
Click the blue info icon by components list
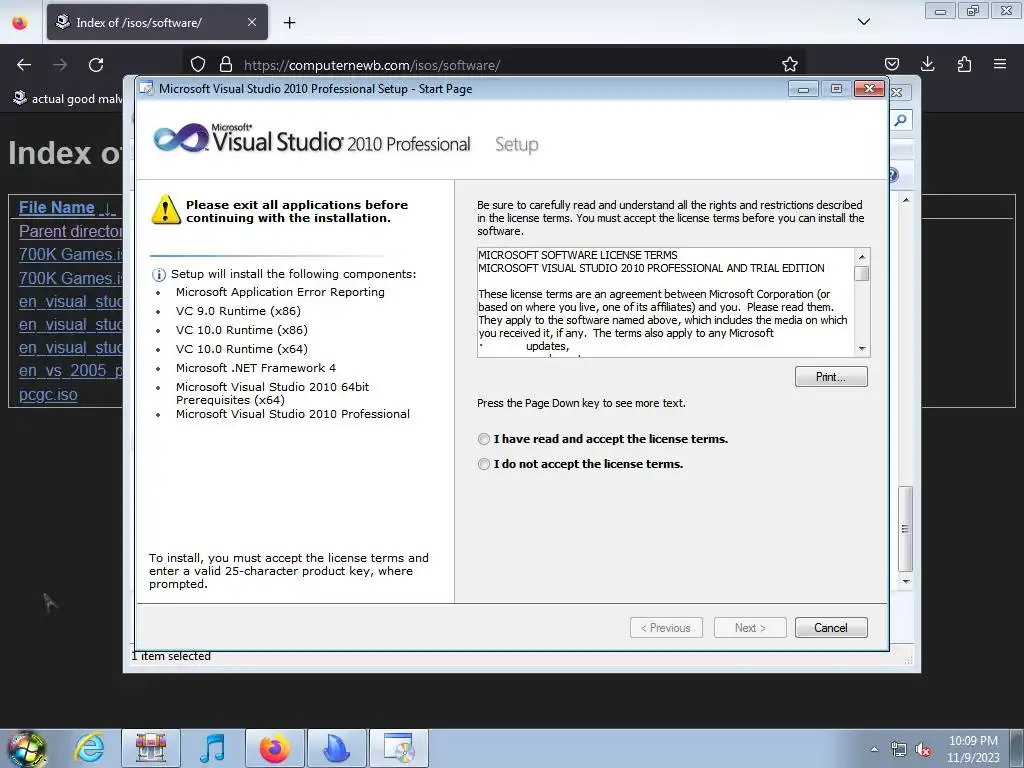158,275
